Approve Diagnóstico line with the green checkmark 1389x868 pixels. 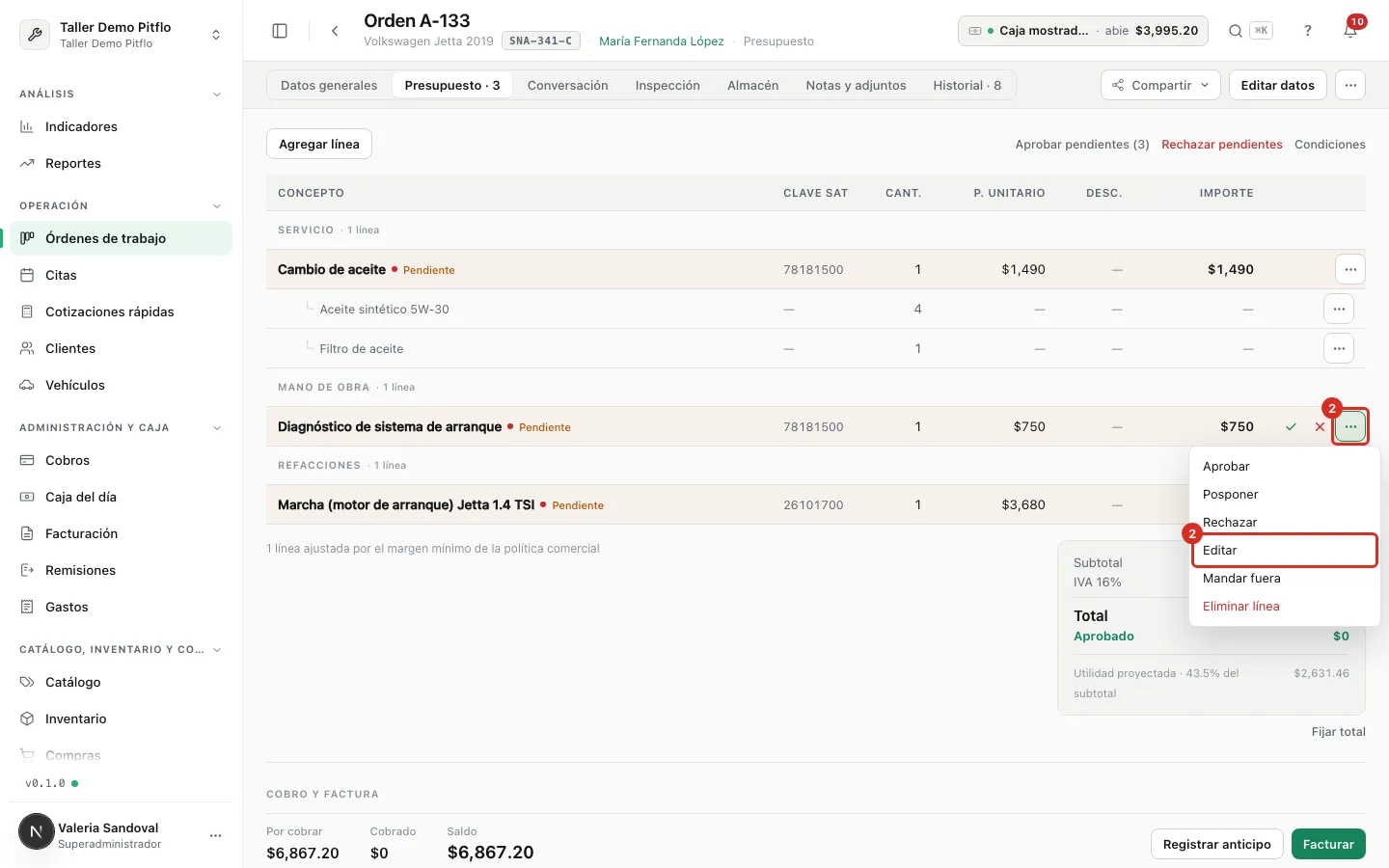click(x=1291, y=426)
